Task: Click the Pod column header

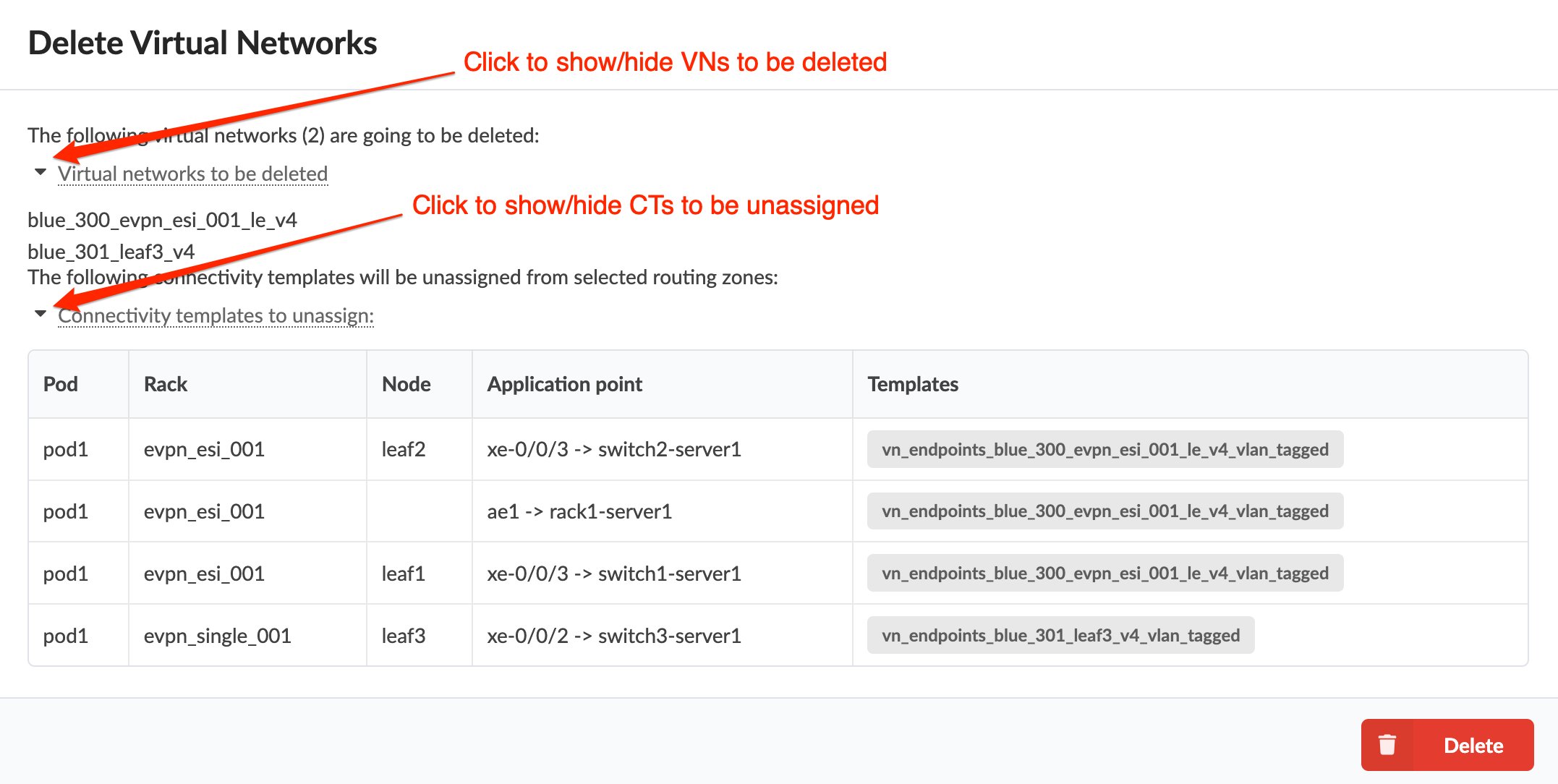Action: tap(60, 383)
